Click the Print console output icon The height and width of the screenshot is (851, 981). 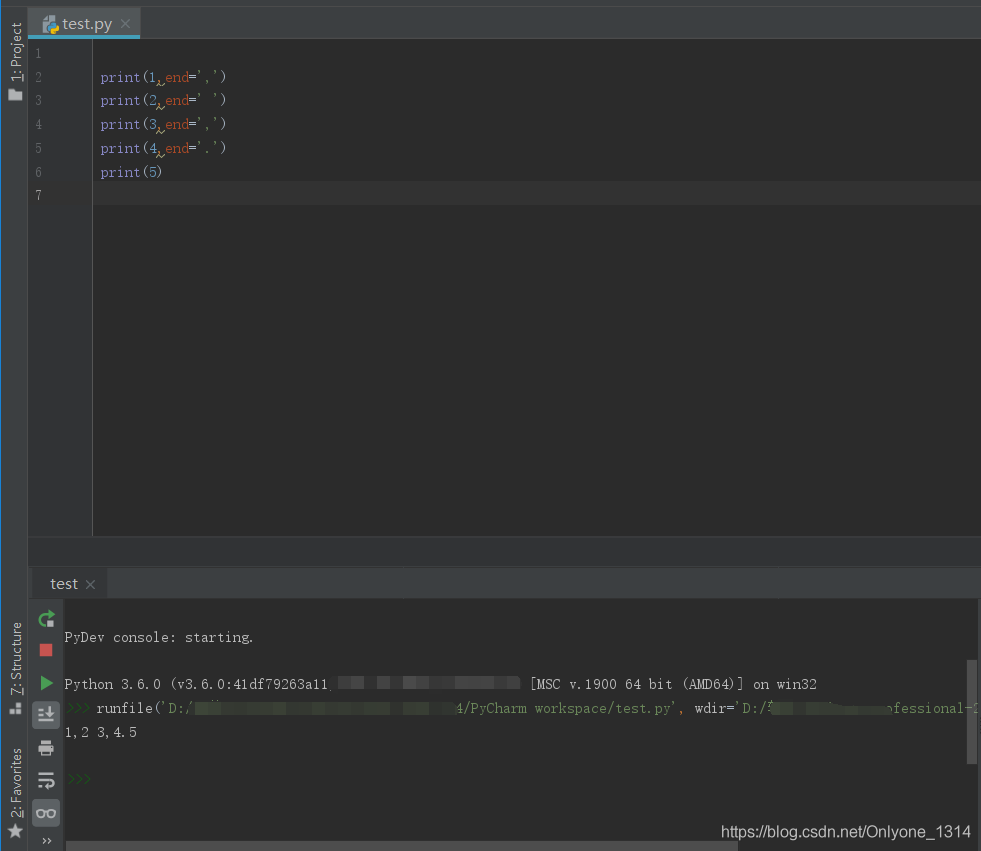coord(46,748)
